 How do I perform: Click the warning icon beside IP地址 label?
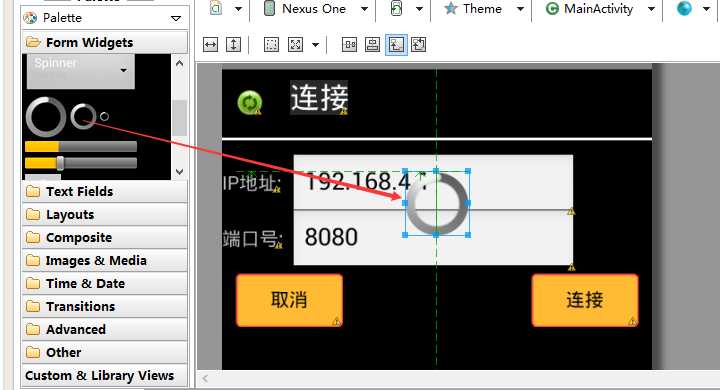click(x=277, y=189)
